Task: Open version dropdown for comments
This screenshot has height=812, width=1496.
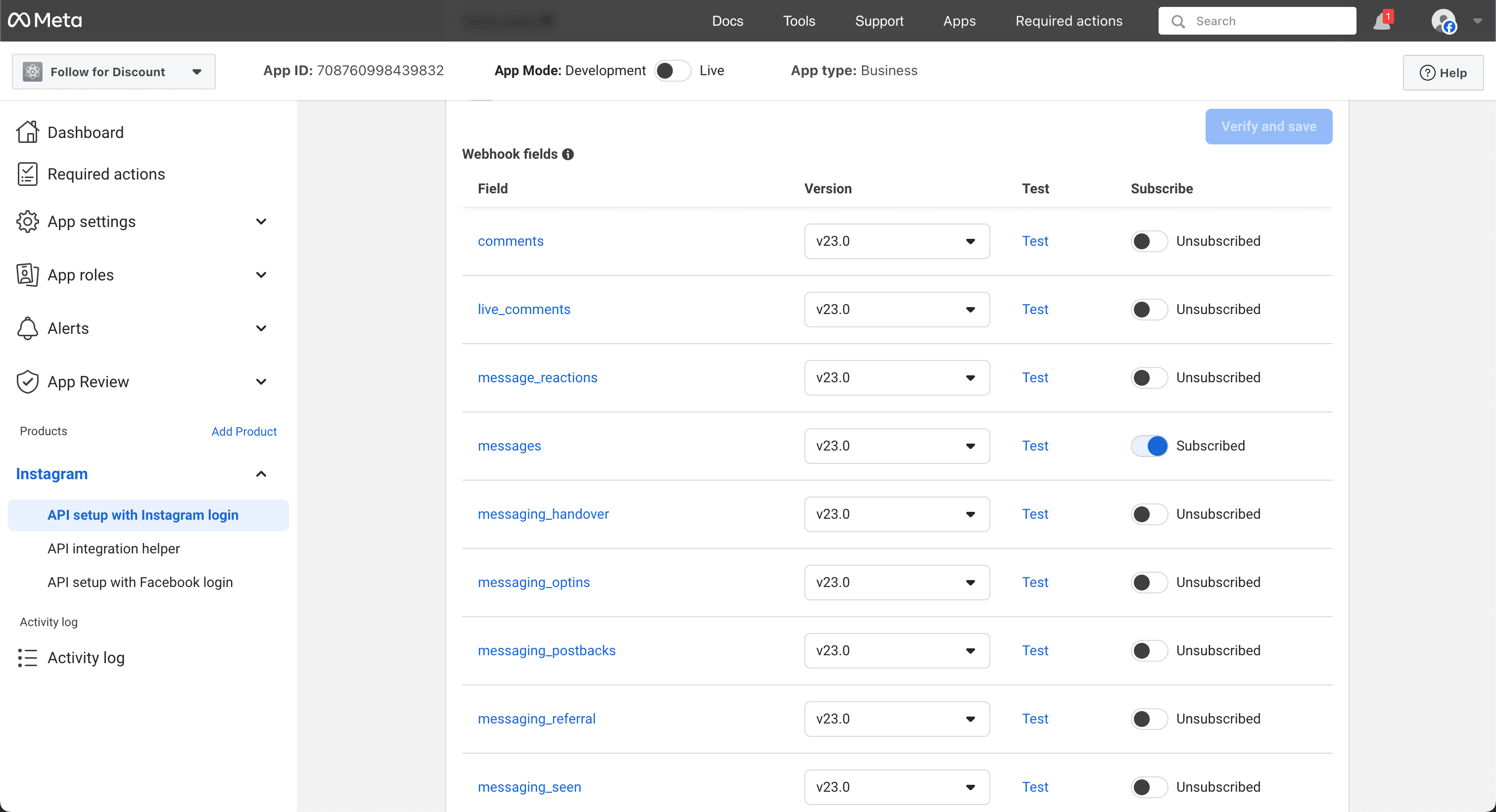Action: click(x=897, y=241)
